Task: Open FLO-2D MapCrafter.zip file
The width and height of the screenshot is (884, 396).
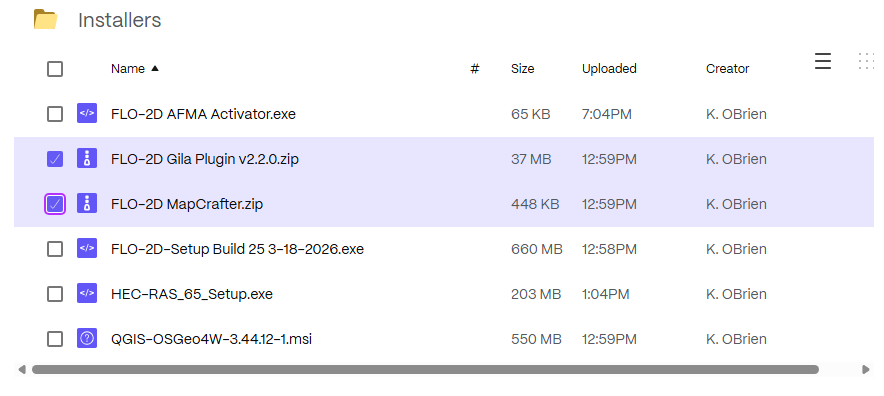Action: click(187, 204)
